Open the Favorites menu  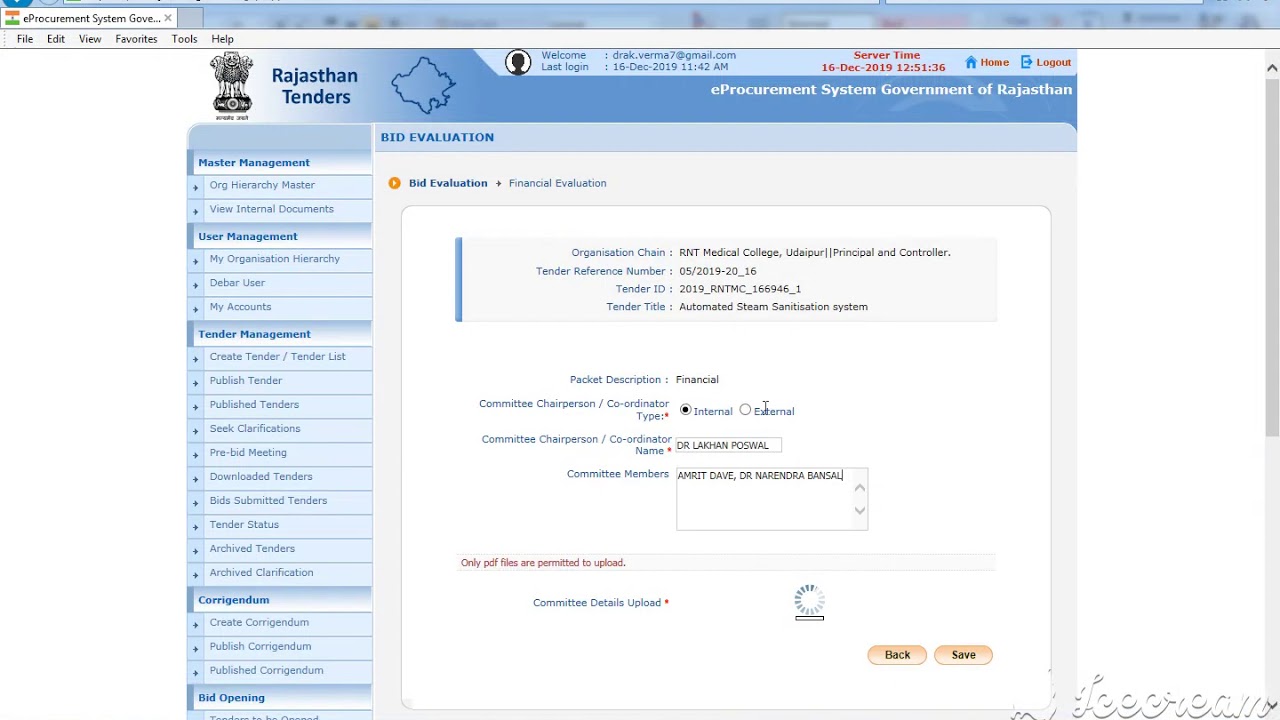point(136,39)
